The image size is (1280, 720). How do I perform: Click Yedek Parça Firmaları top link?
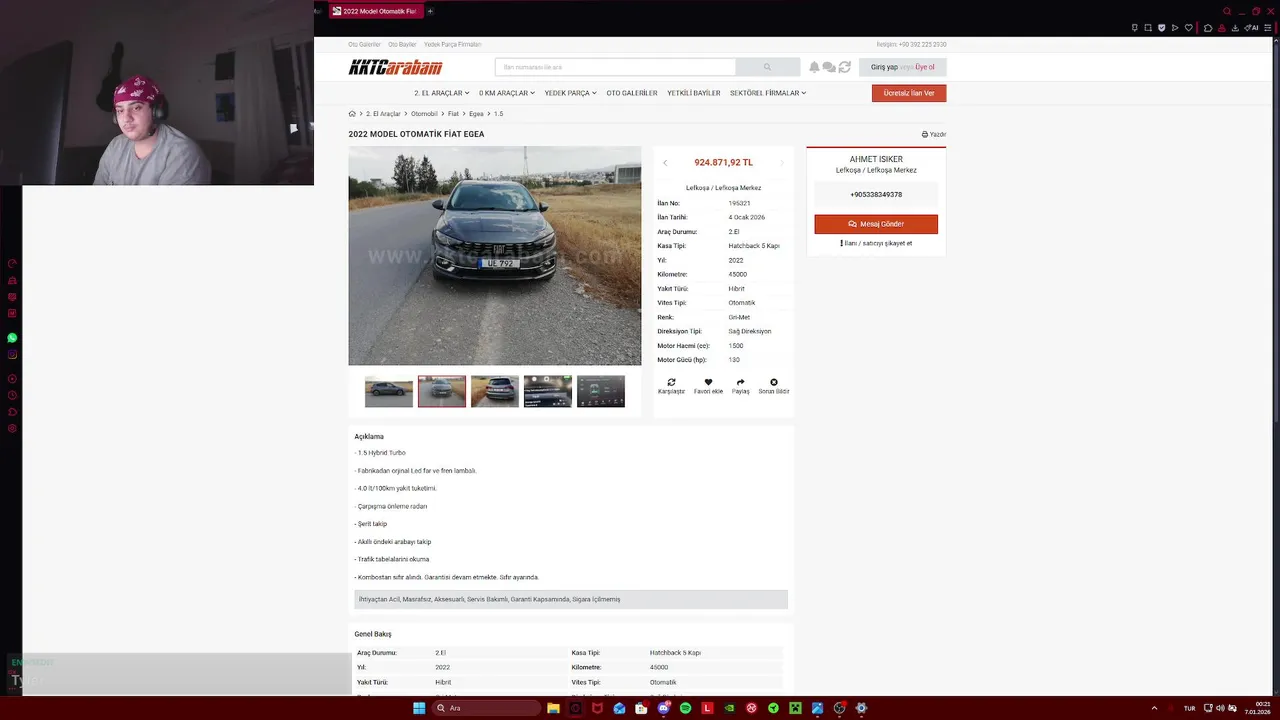click(x=452, y=44)
